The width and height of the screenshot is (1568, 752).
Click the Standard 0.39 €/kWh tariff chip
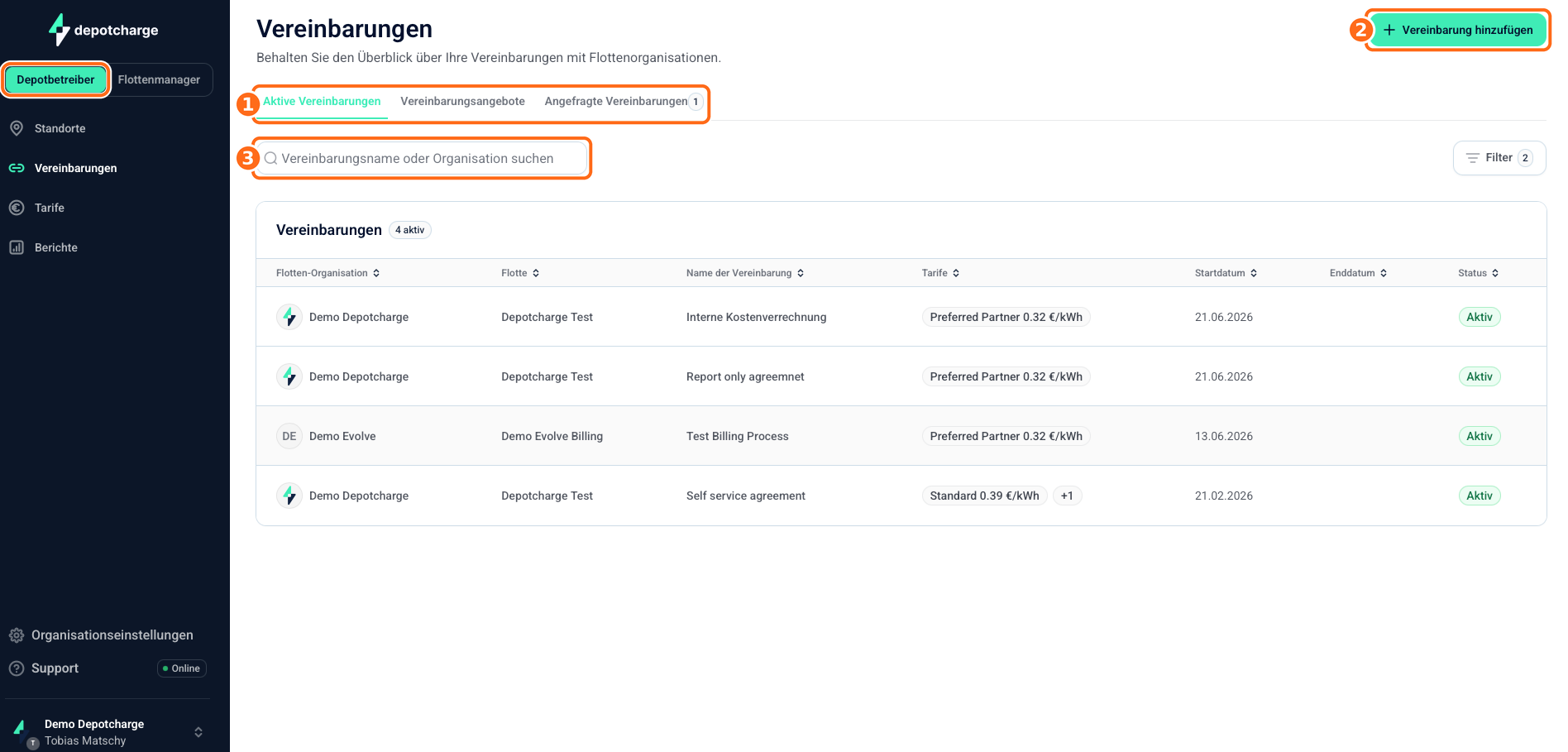point(984,496)
